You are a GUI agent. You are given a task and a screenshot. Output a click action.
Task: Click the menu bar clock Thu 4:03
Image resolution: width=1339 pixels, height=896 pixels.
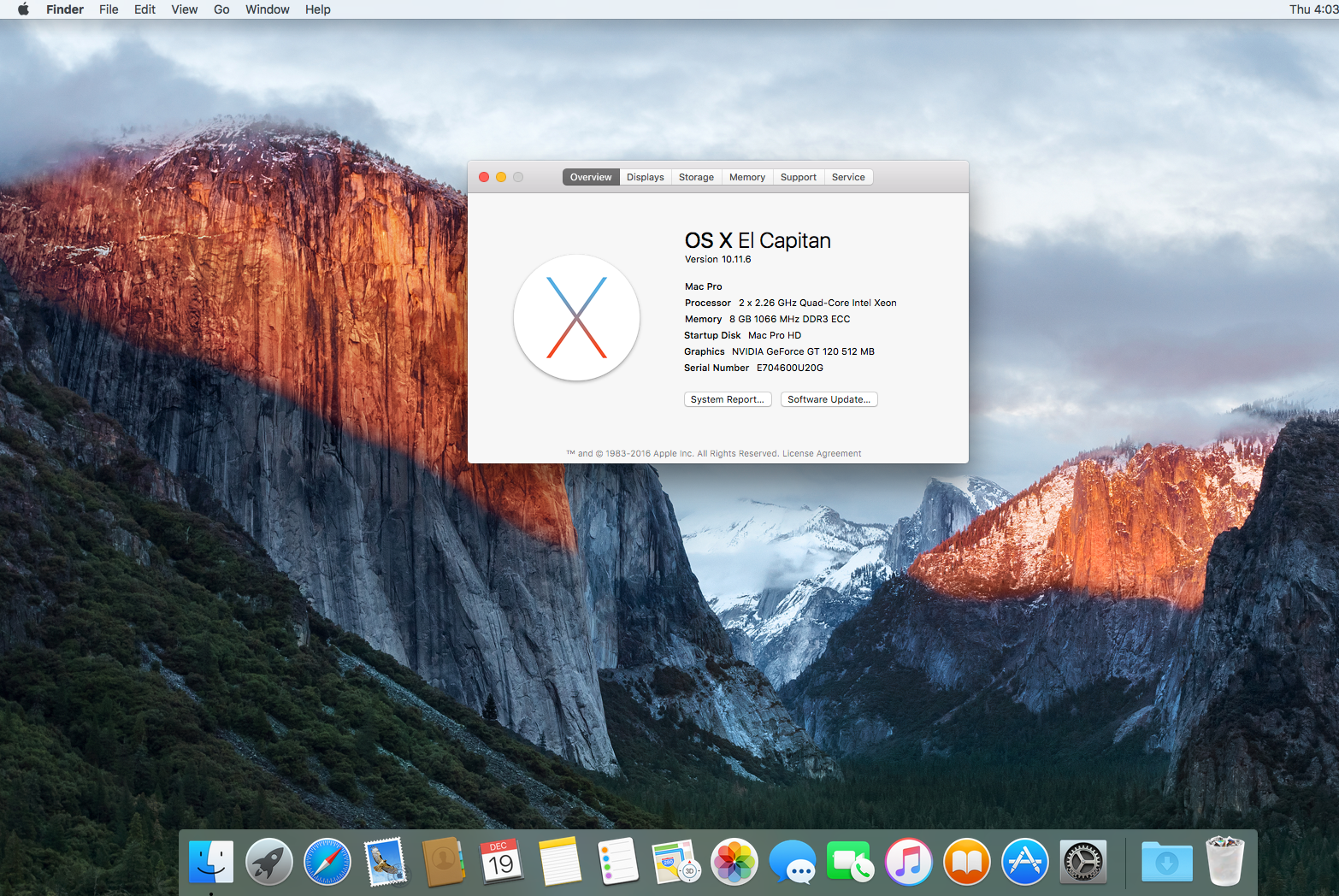1313,9
